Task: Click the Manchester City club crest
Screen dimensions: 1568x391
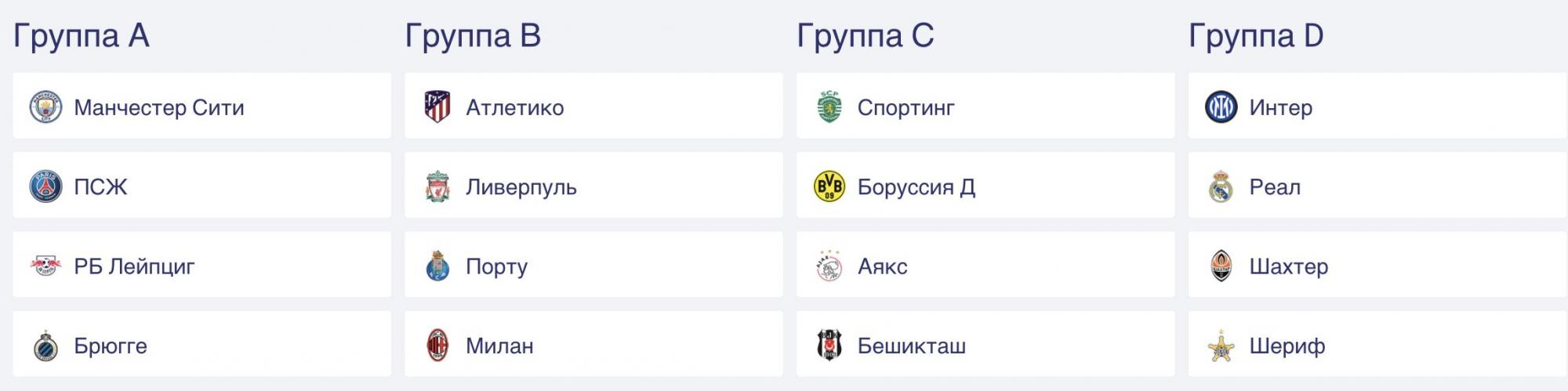Action: click(x=45, y=107)
